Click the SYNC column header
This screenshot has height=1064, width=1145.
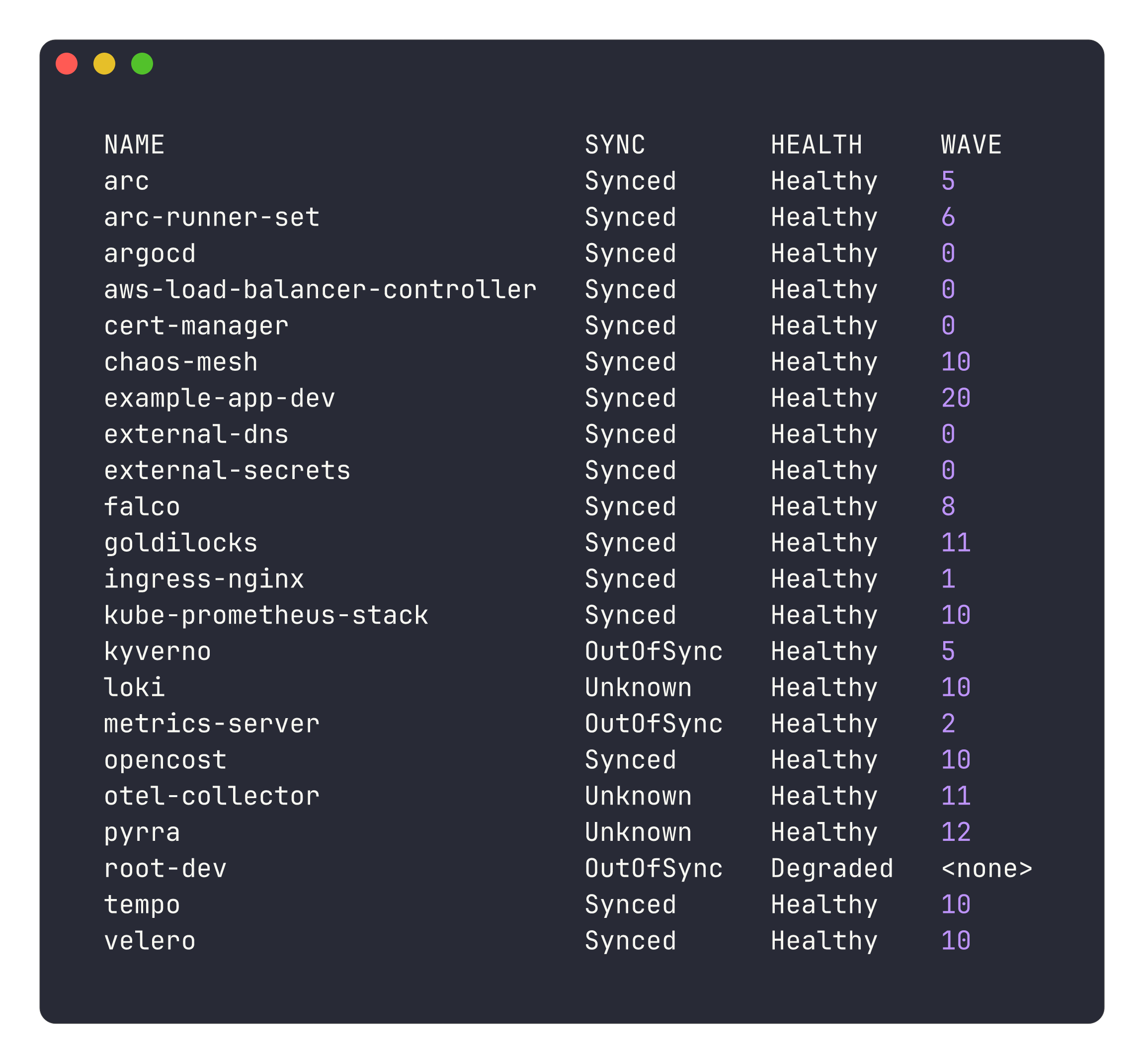[615, 145]
